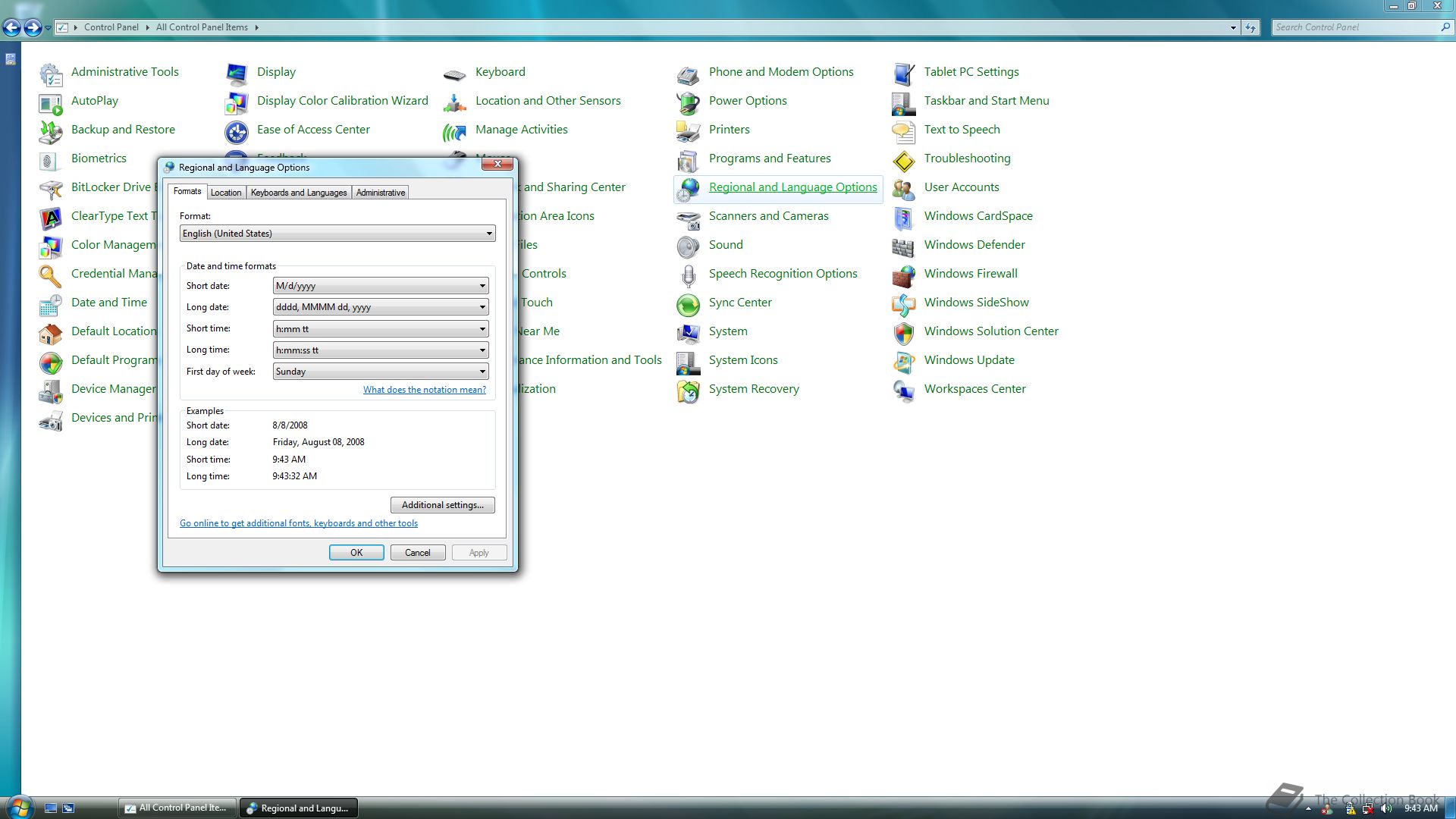Open the Troubleshooting icon
Screen dimensions: 1456x819
tap(904, 161)
